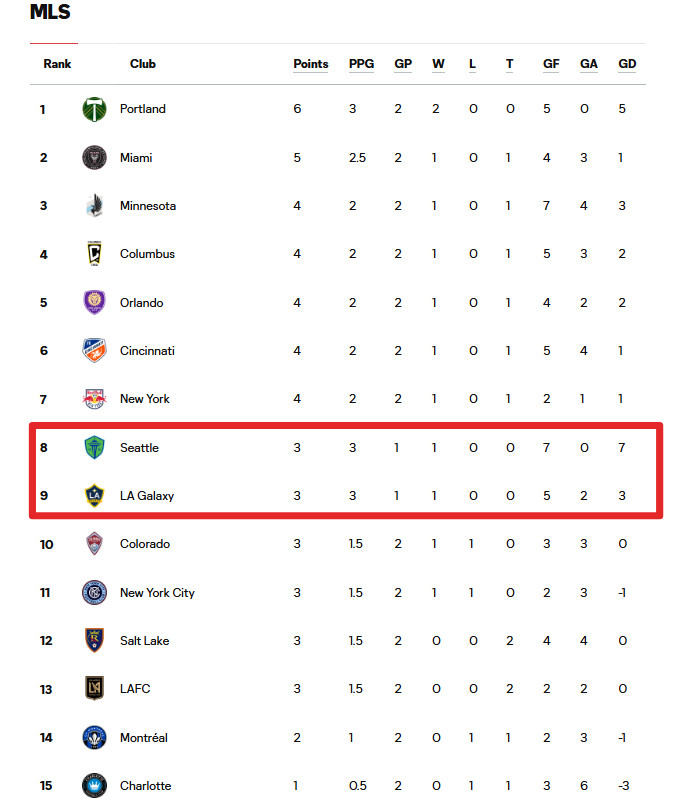The image size is (692, 807).
Task: Click the Orlando City purple crest
Action: pyautogui.click(x=94, y=302)
